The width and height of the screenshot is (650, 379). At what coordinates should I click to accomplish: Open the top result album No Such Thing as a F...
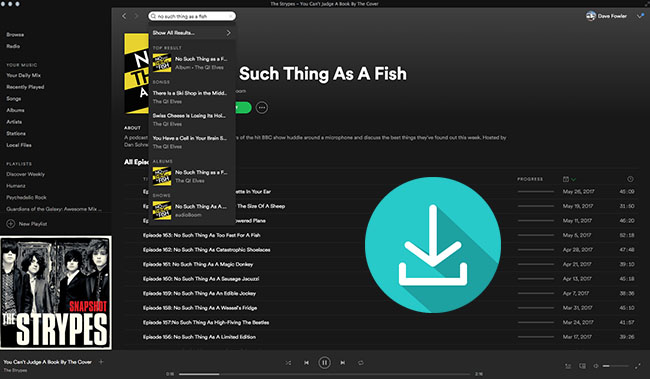pyautogui.click(x=192, y=63)
